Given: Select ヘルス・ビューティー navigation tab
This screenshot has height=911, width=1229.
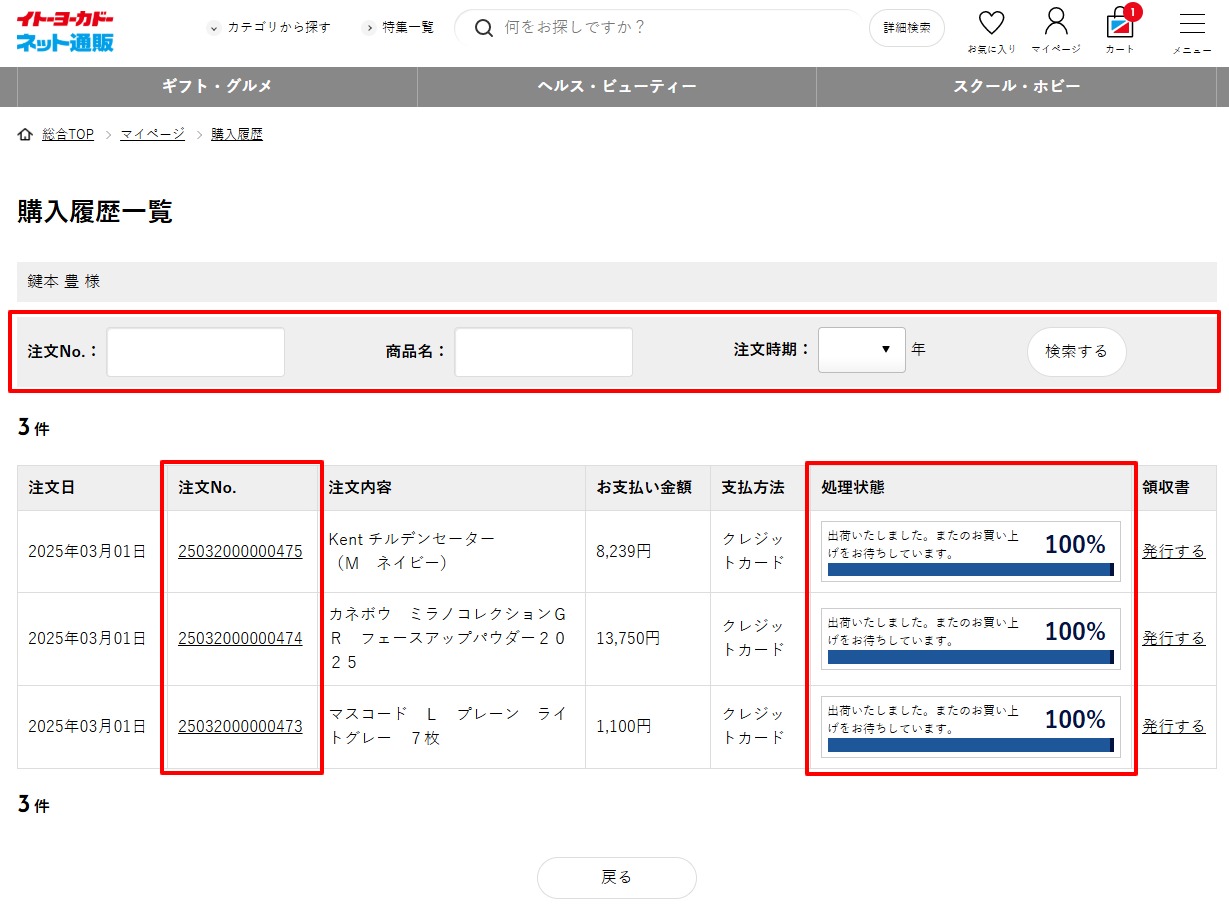Looking at the screenshot, I should click(x=616, y=87).
